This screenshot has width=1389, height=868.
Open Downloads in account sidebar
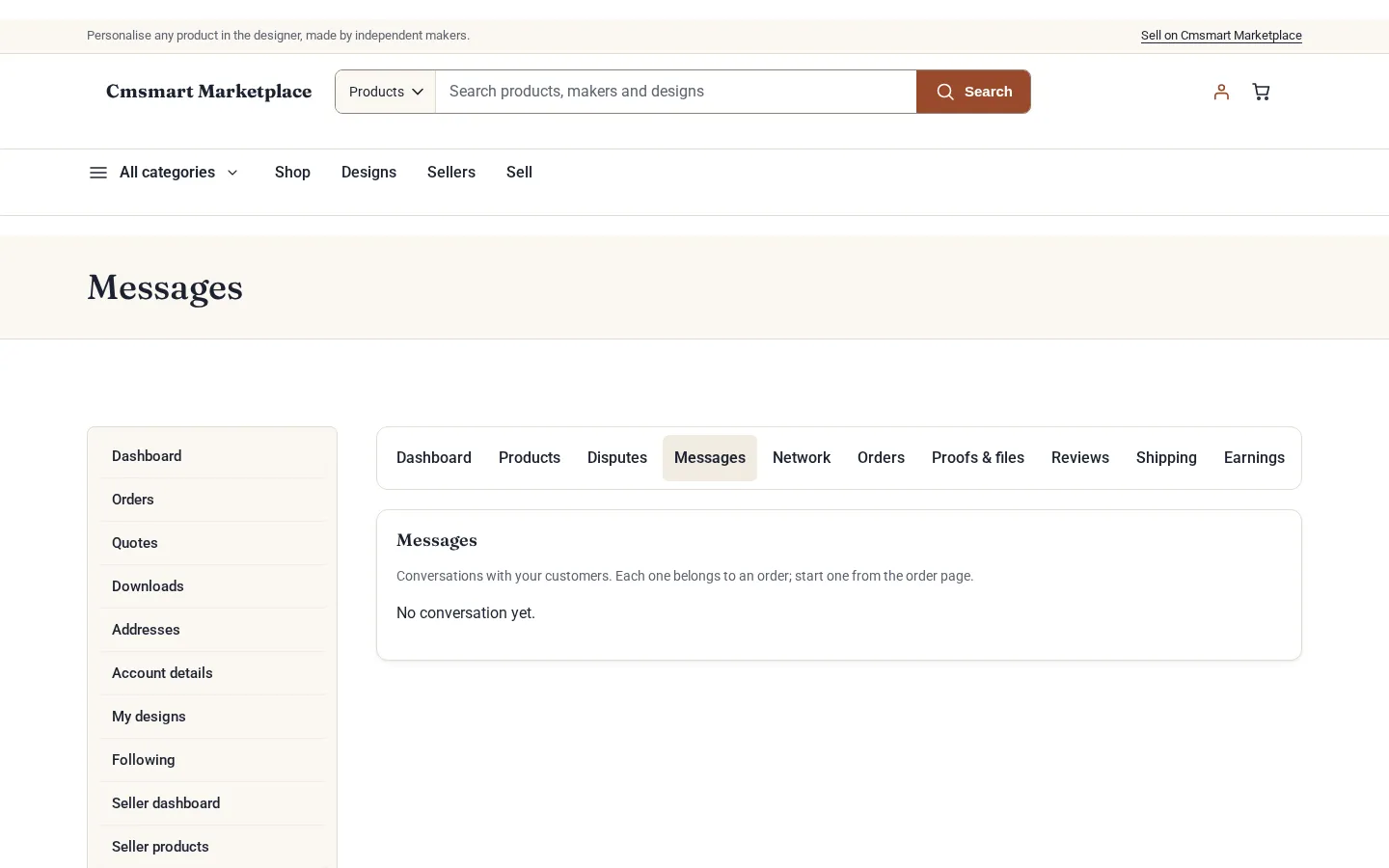coord(212,586)
